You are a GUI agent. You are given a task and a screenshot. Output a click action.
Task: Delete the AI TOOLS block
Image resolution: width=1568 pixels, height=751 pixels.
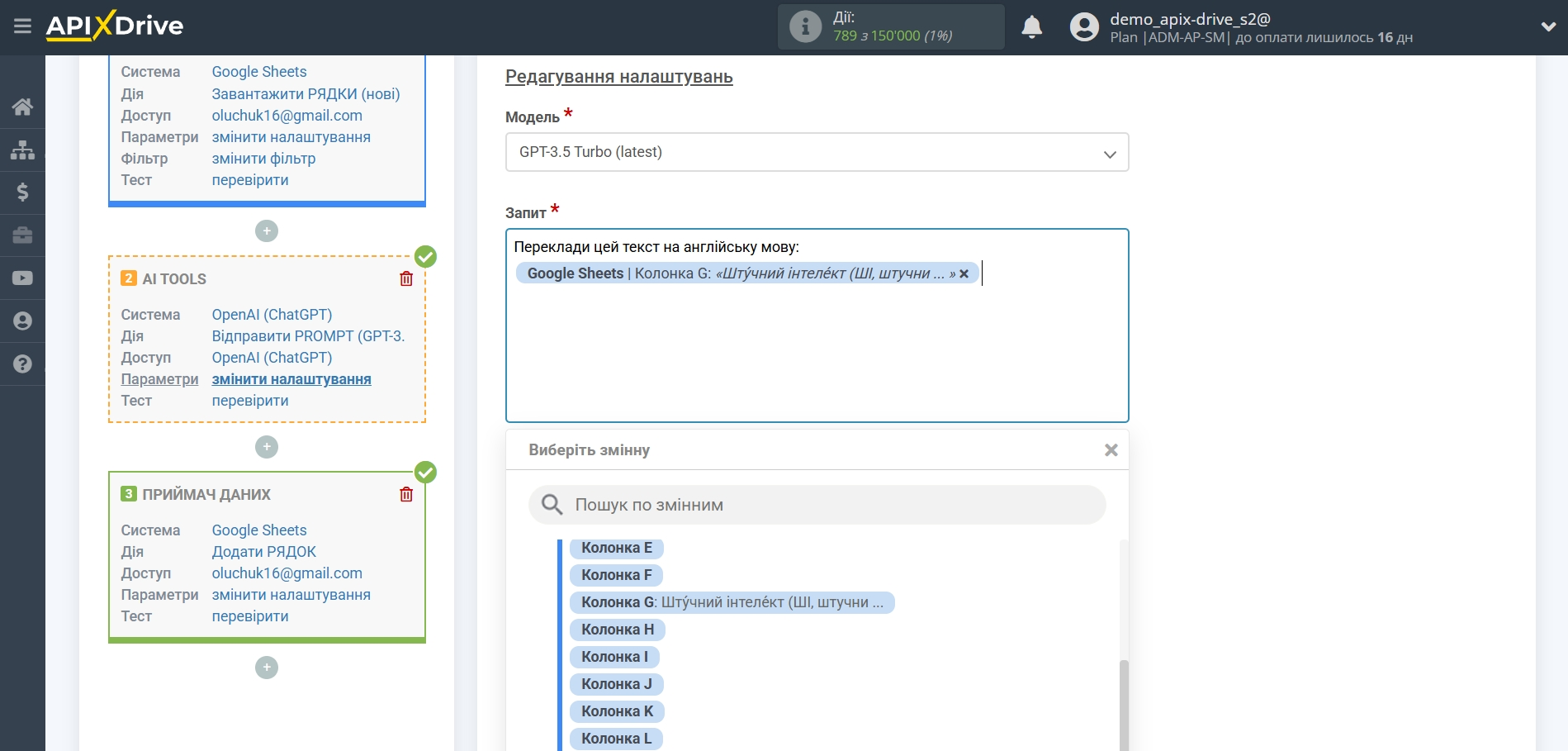406,278
